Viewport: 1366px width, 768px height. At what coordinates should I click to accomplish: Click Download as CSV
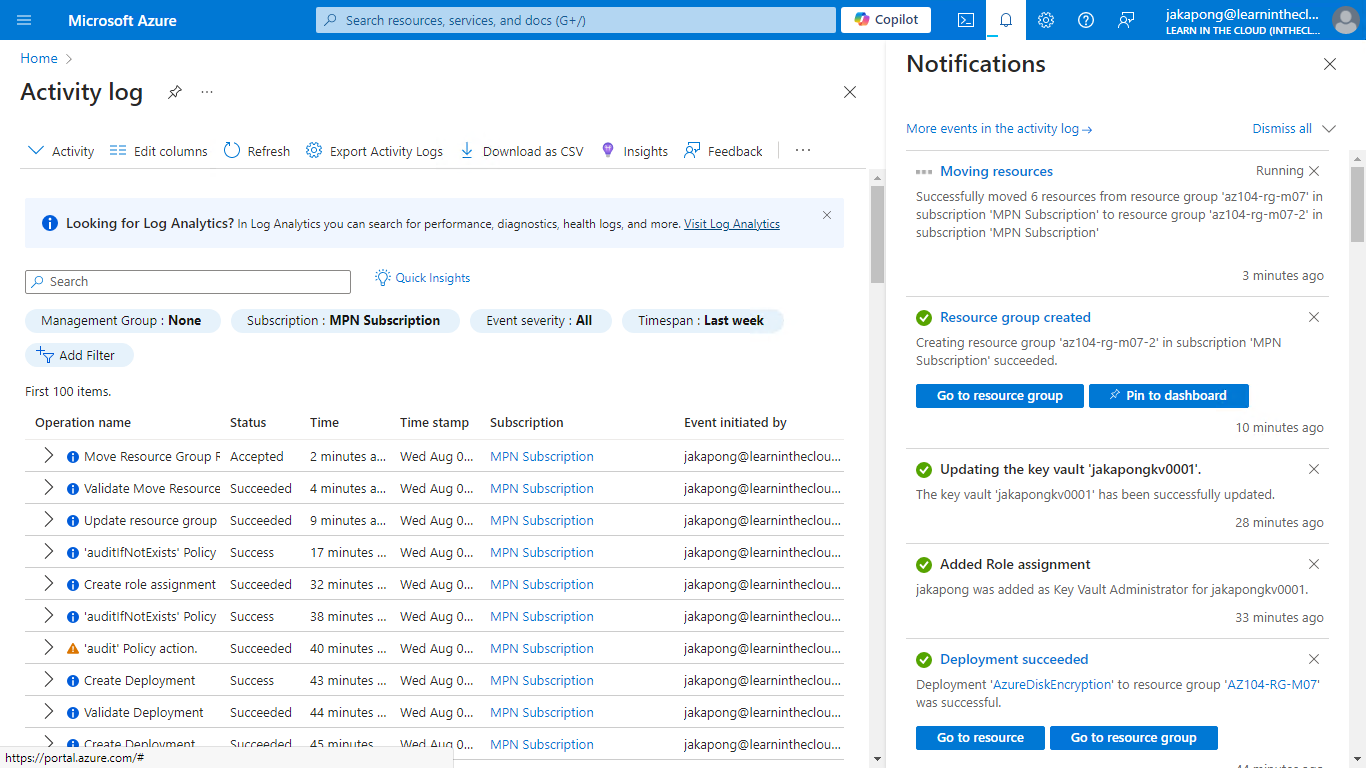click(521, 151)
